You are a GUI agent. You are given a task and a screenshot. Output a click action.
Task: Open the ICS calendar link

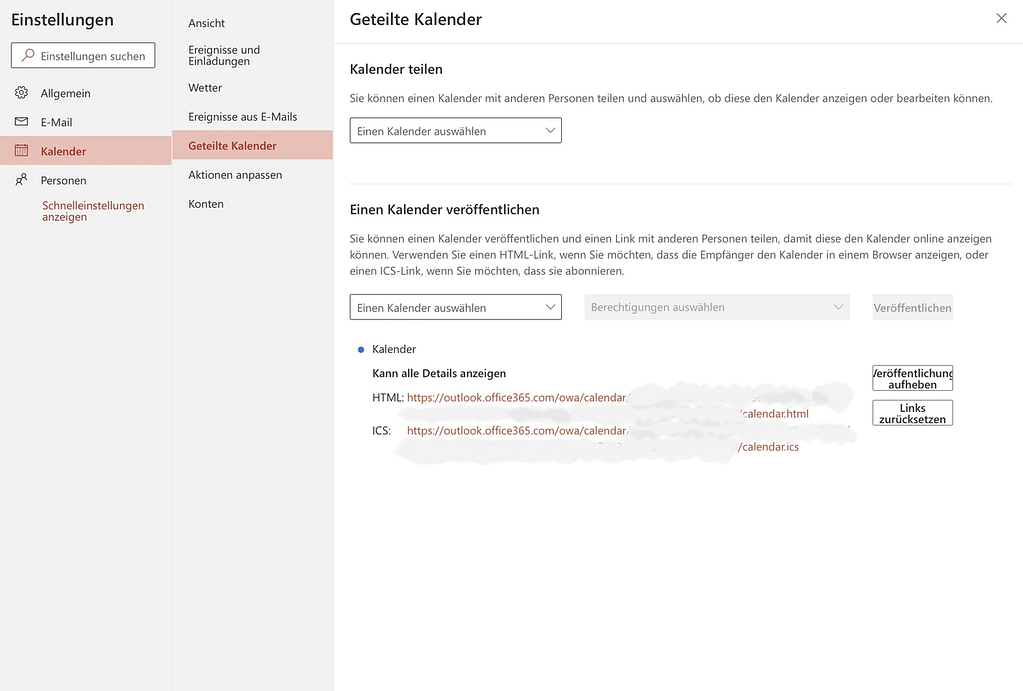click(517, 431)
